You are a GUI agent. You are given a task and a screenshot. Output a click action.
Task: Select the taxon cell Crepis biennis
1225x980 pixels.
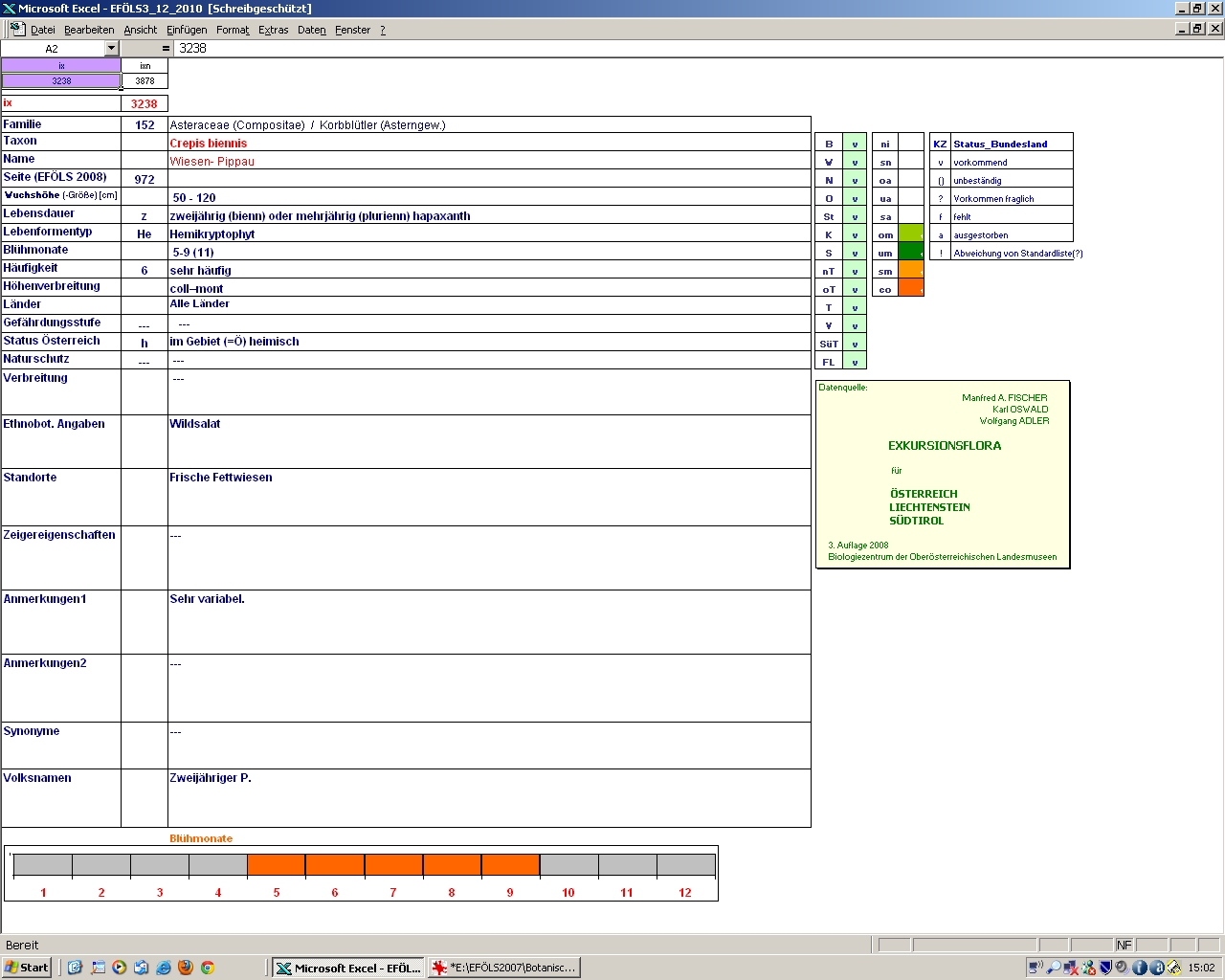489,143
